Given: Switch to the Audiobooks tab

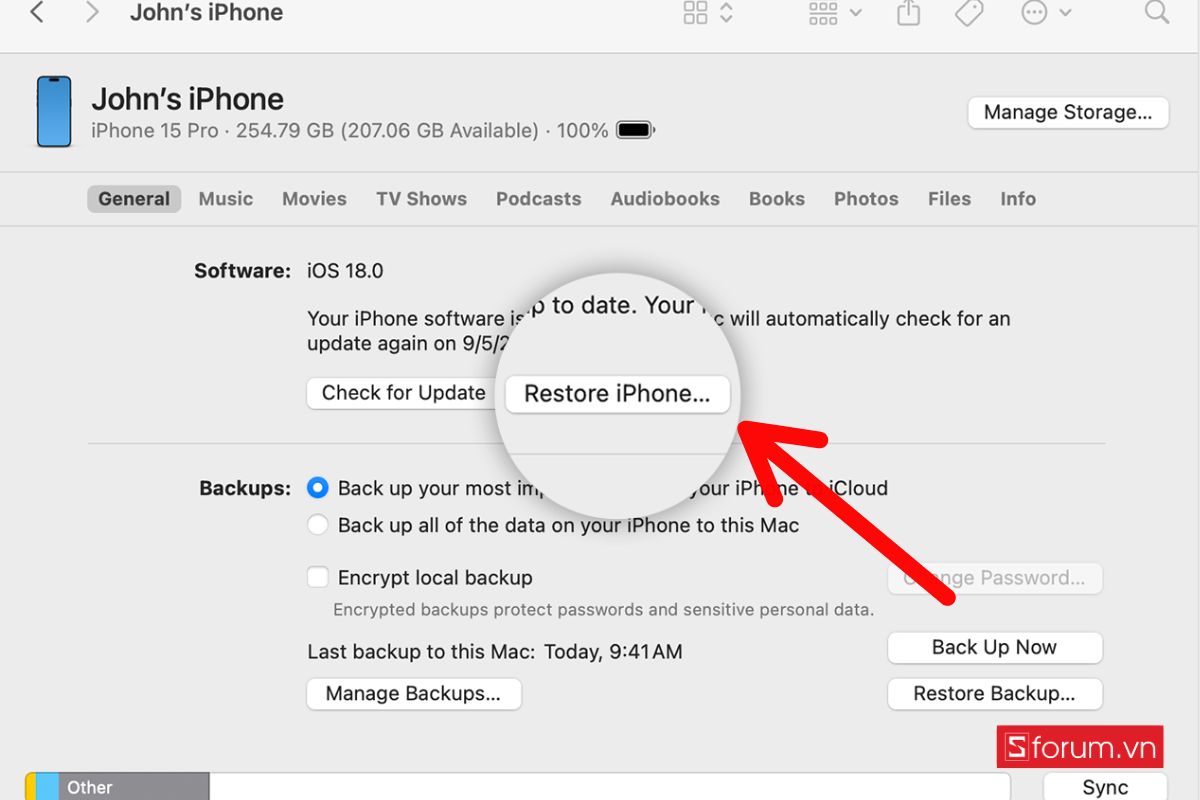Looking at the screenshot, I should (665, 199).
